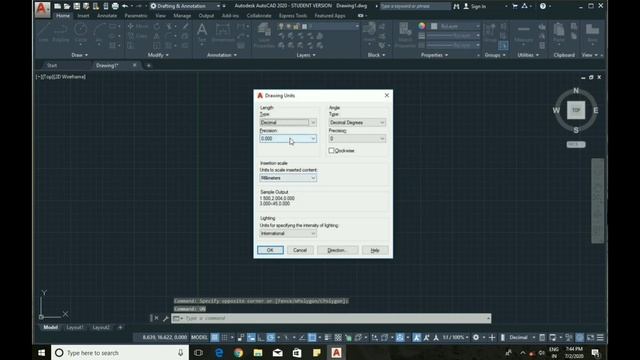This screenshot has height=360, width=640.
Task: Click the Windows taskbar search box
Action: click(120, 353)
